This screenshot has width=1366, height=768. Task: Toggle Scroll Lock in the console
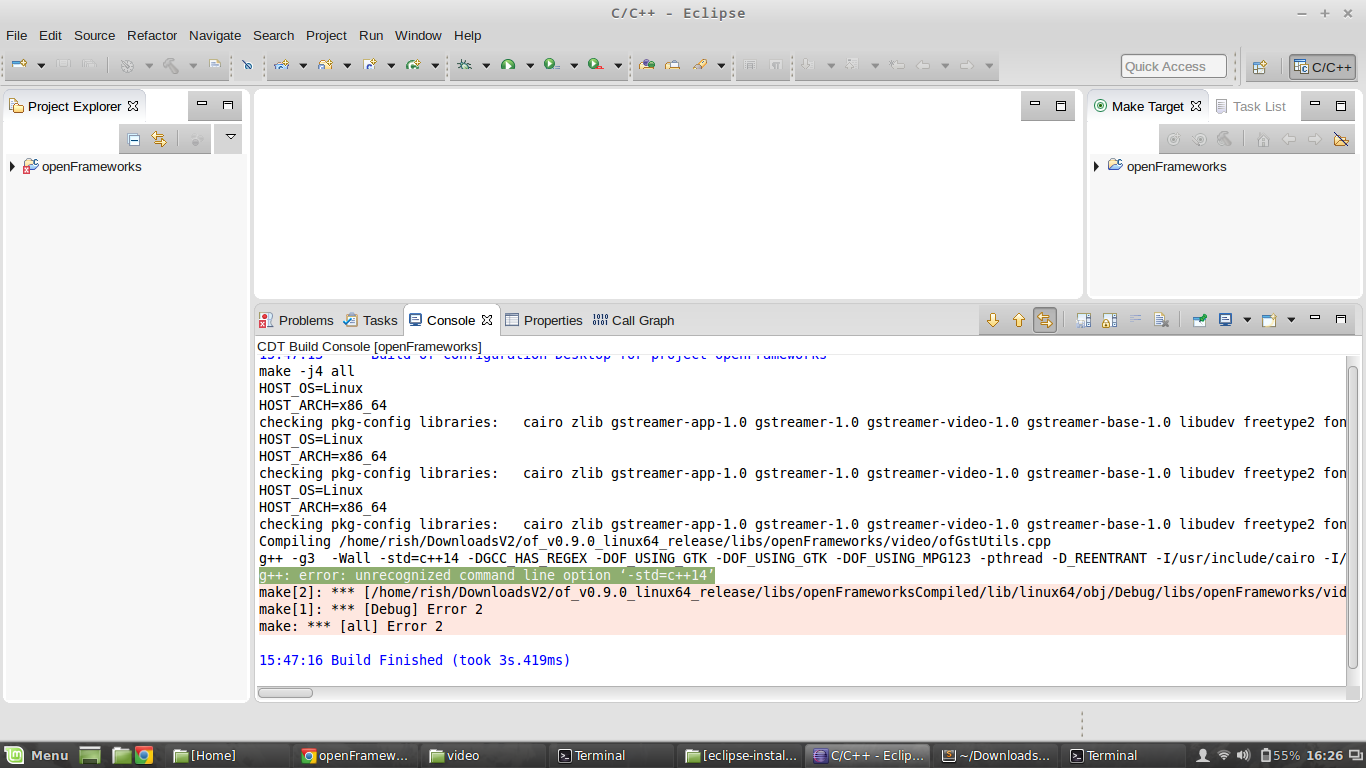(1110, 320)
